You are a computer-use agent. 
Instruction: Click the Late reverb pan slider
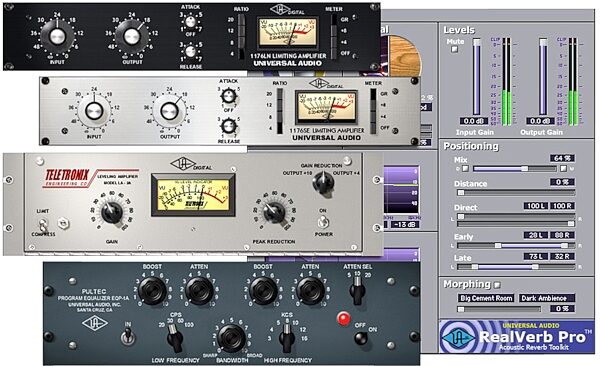pyautogui.click(x=516, y=266)
